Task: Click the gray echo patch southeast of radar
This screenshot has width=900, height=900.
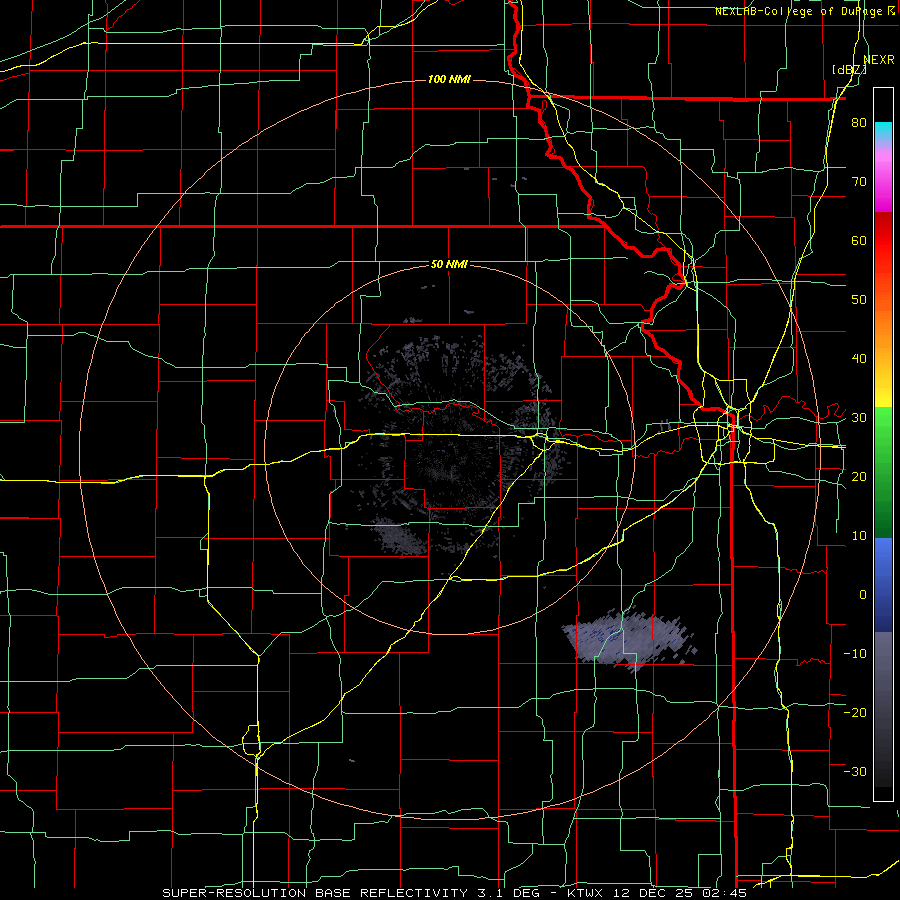Action: point(629,641)
